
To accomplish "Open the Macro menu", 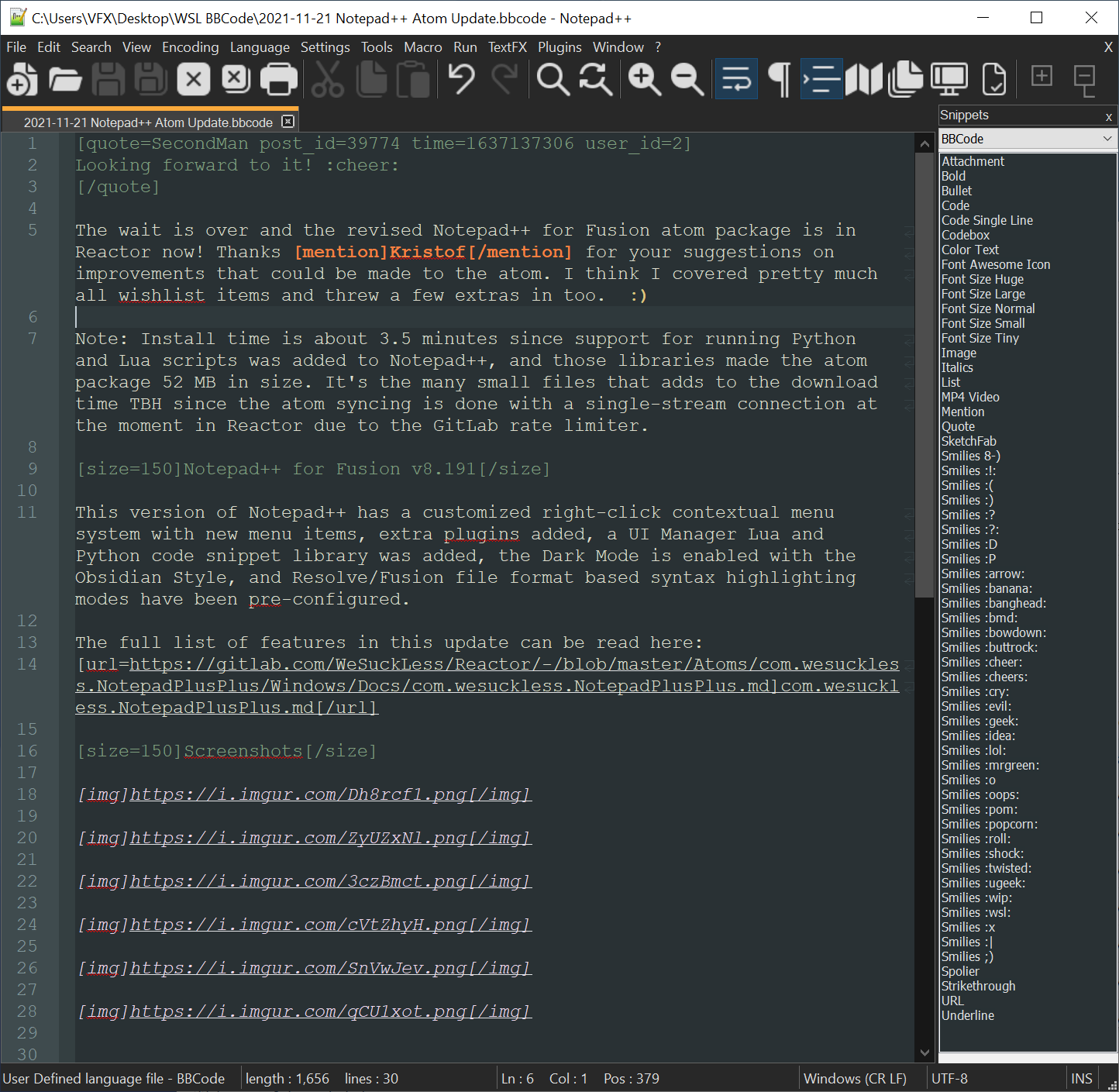I will click(423, 47).
